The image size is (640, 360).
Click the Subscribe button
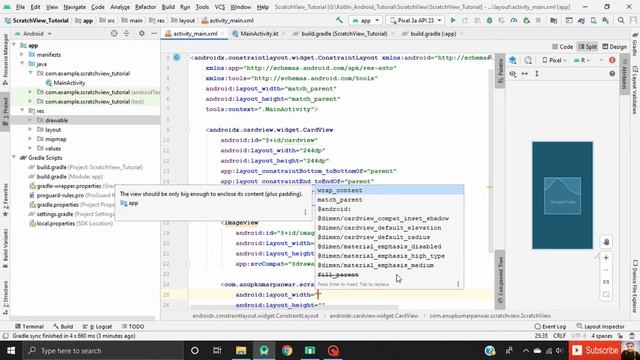pyautogui.click(x=595, y=350)
